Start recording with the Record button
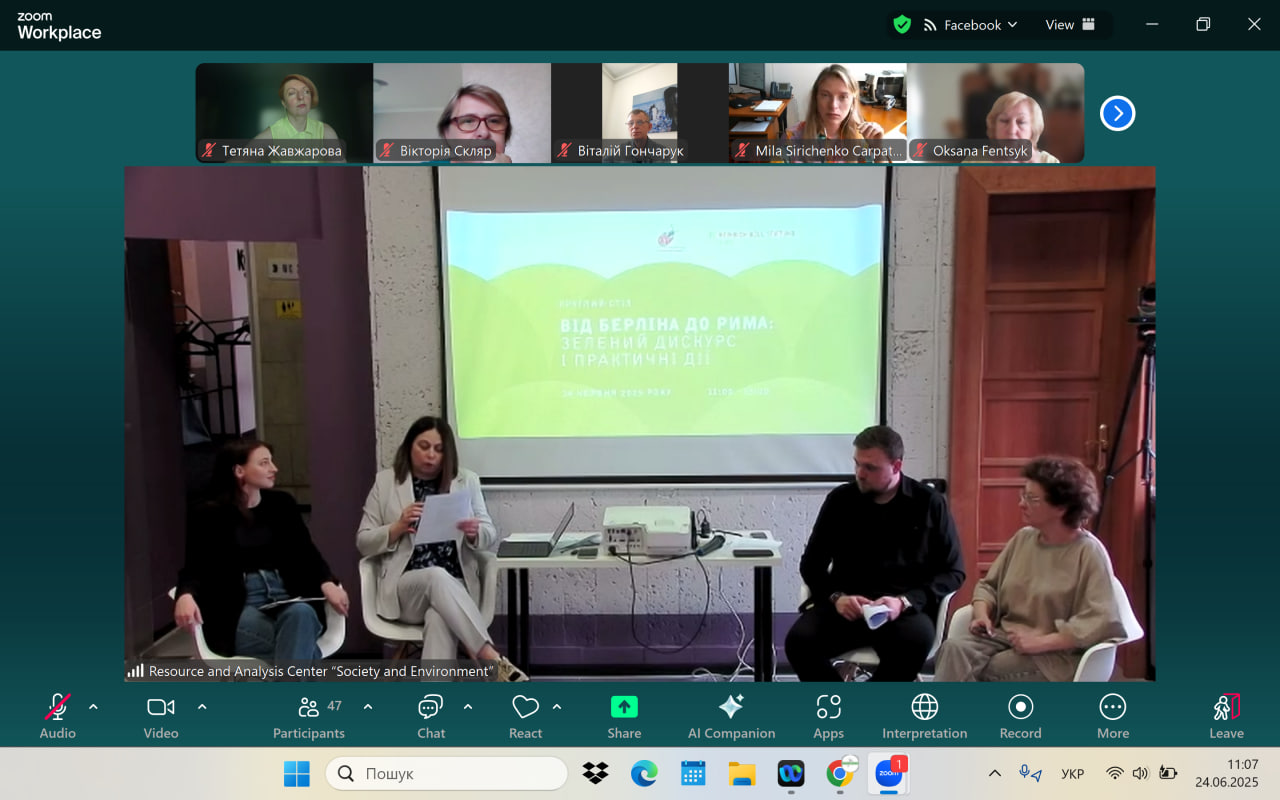 pos(1020,708)
